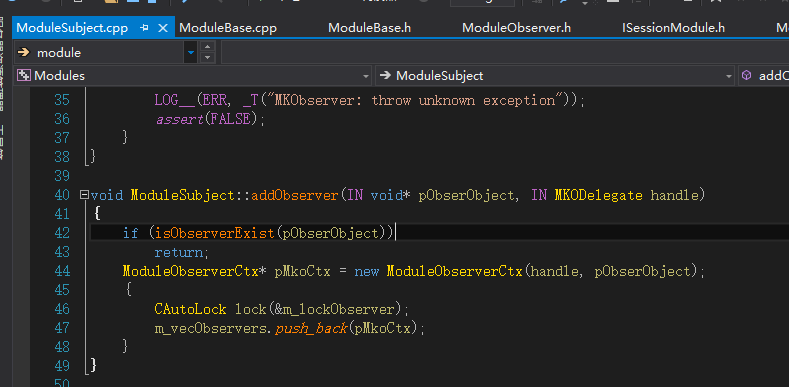Close the ModuleSubject.cpp tab
The height and width of the screenshot is (387, 789).
[163, 28]
